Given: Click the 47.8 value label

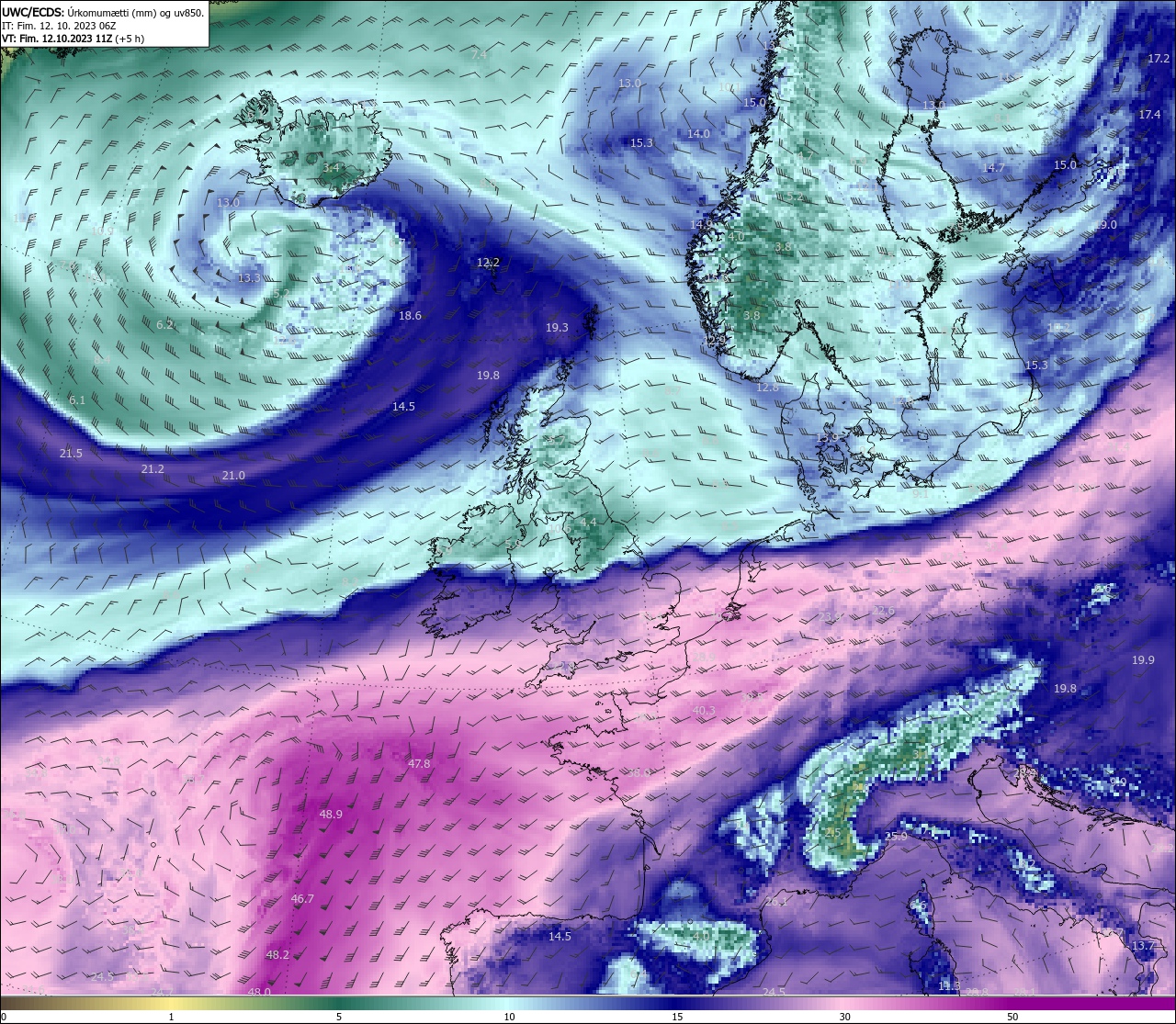Looking at the screenshot, I should (419, 764).
